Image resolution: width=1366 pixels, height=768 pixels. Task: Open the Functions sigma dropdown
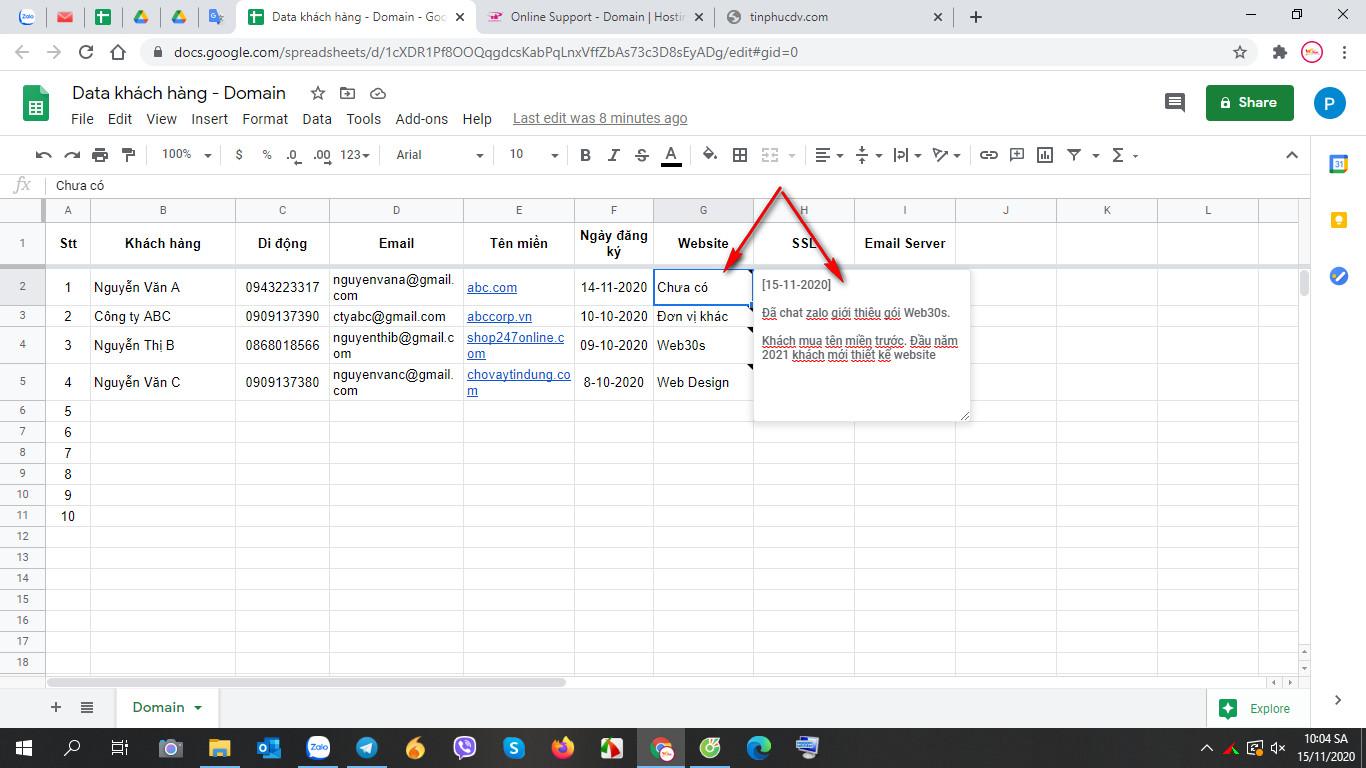coord(1125,155)
